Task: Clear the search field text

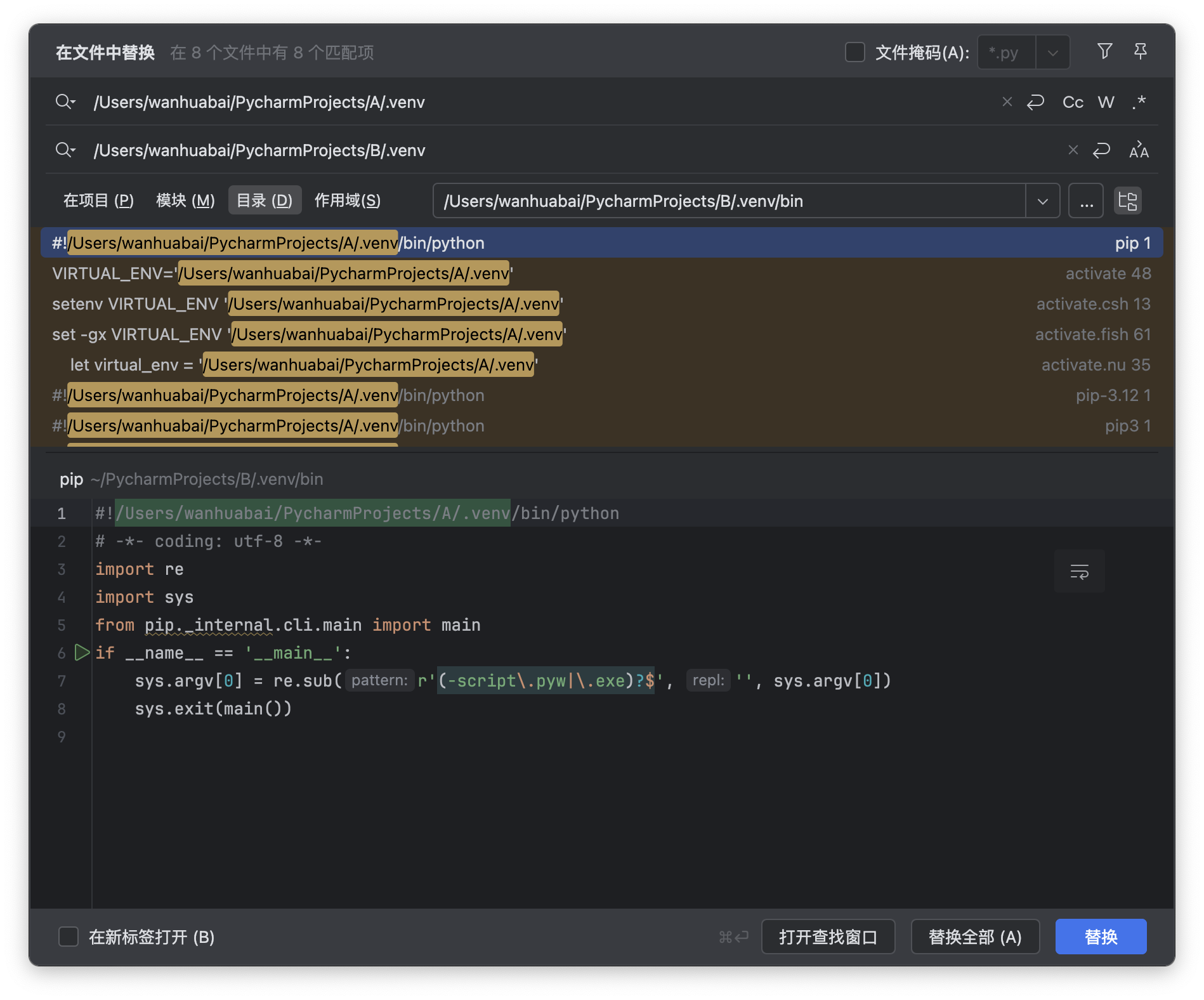Action: tap(1007, 102)
